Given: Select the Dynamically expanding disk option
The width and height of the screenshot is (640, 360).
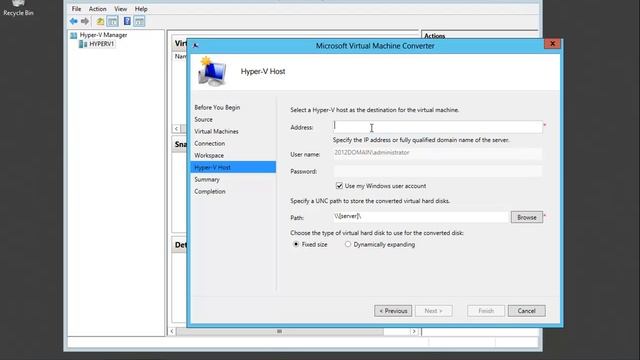Looking at the screenshot, I should [348, 244].
